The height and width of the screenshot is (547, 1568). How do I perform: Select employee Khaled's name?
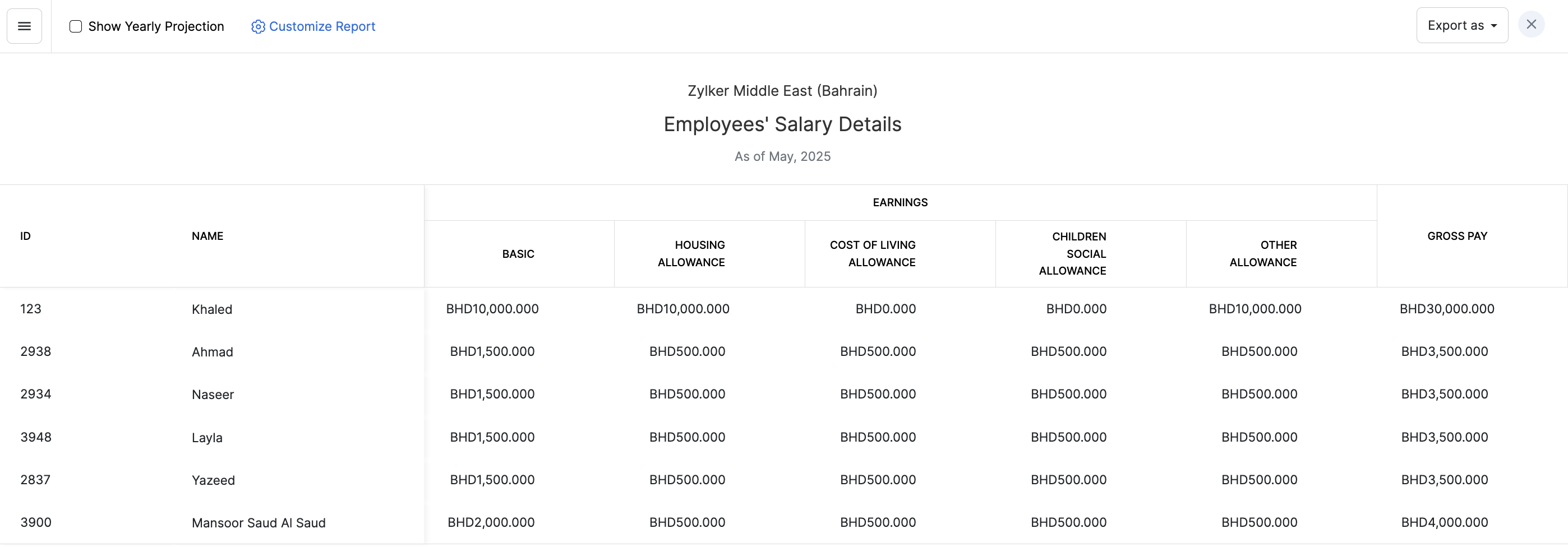212,309
